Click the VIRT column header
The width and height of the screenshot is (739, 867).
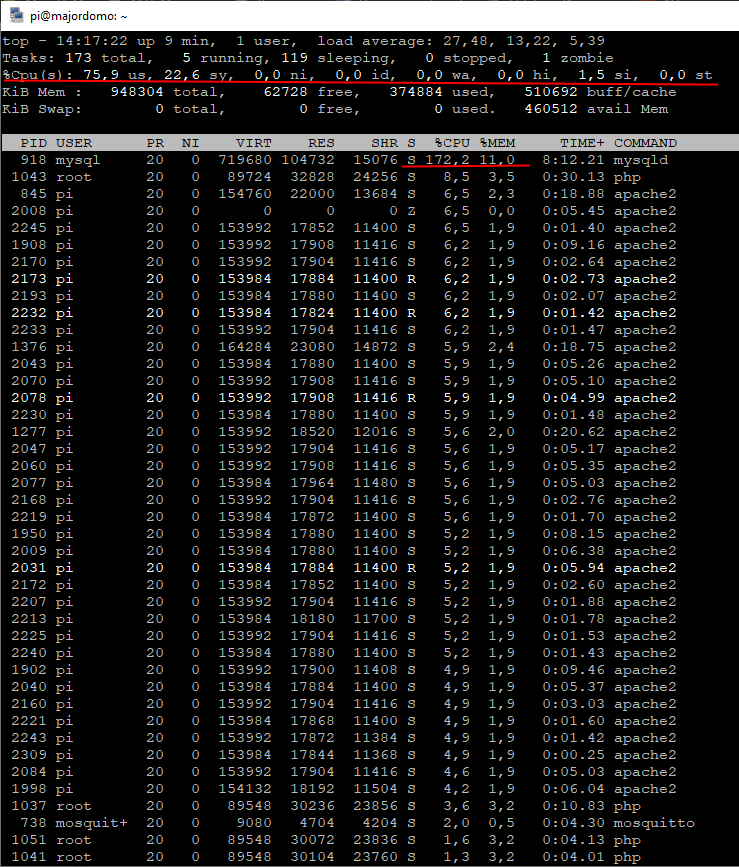(x=254, y=143)
